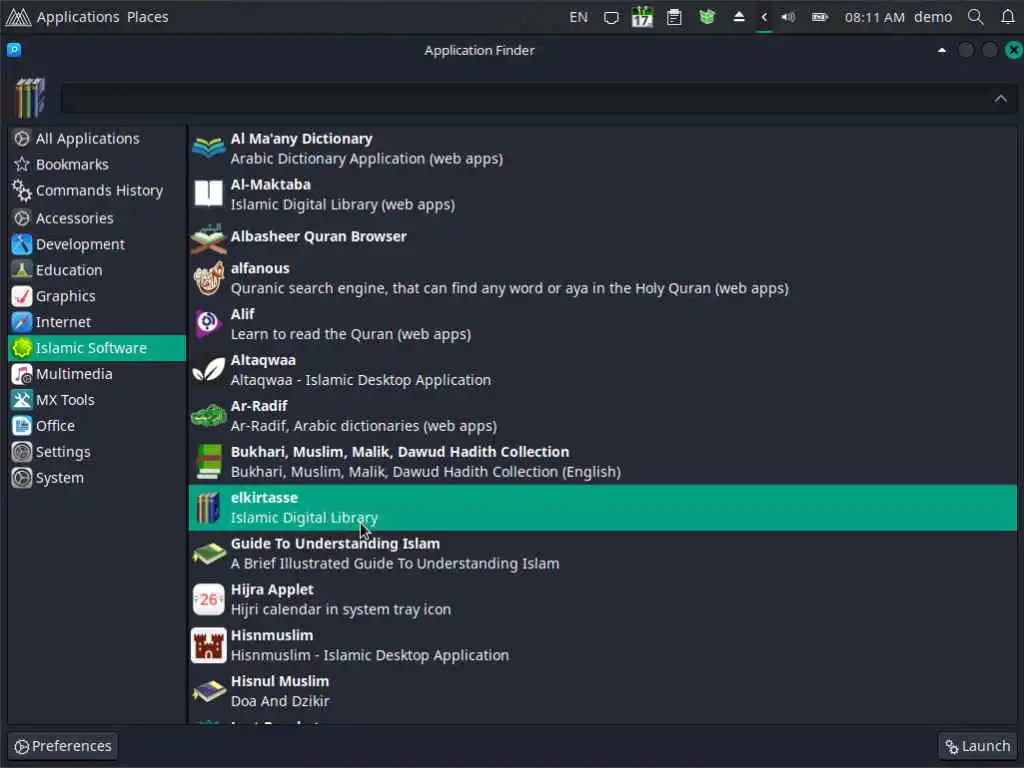1024x768 pixels.
Task: Click the elkirtasse books icon in list
Action: click(208, 507)
